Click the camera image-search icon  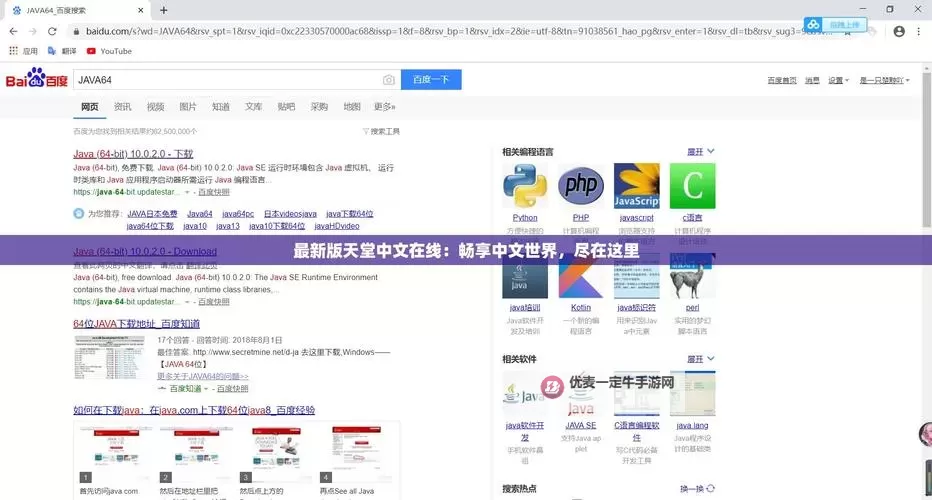(388, 80)
